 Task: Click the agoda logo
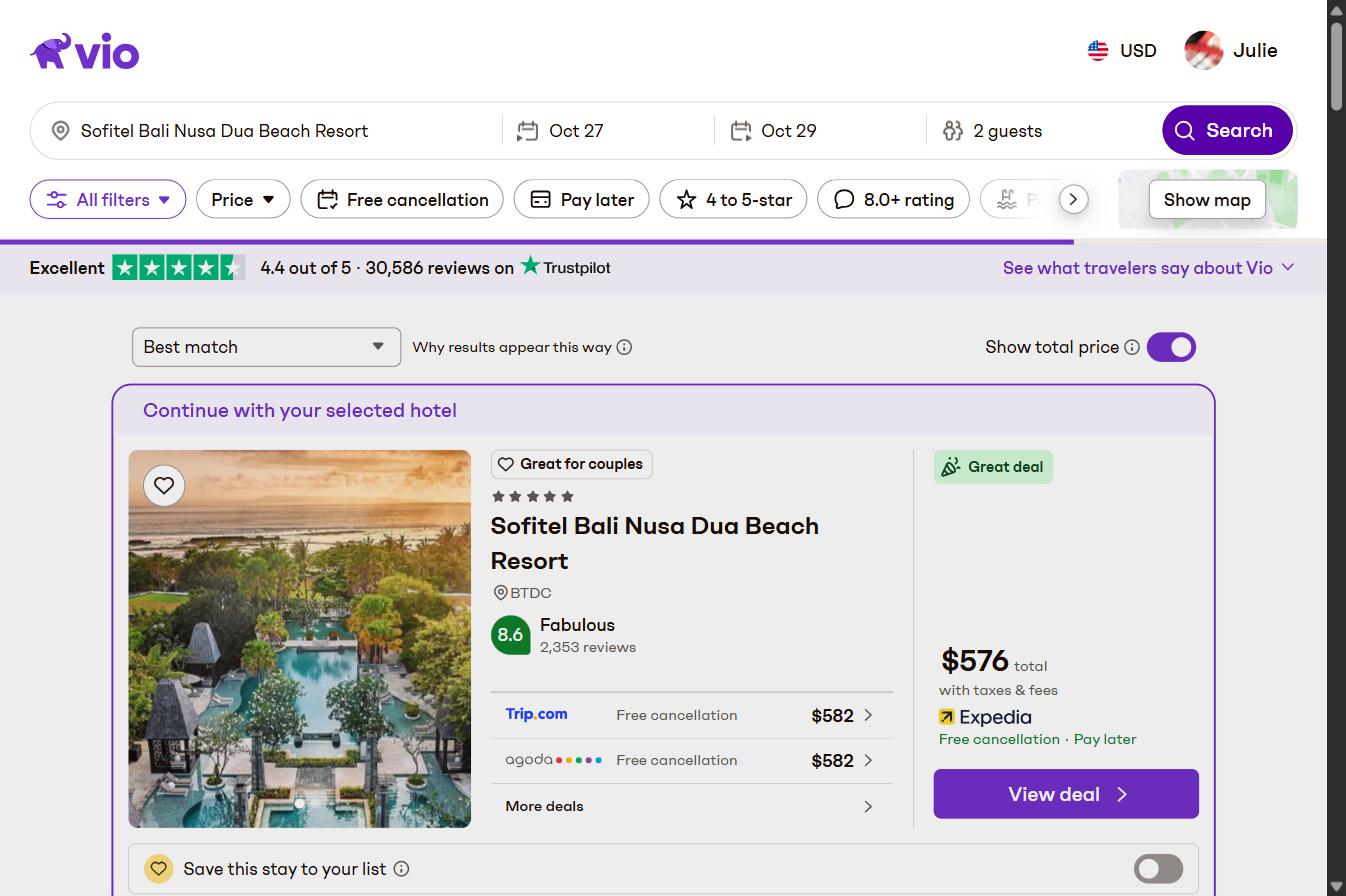553,760
